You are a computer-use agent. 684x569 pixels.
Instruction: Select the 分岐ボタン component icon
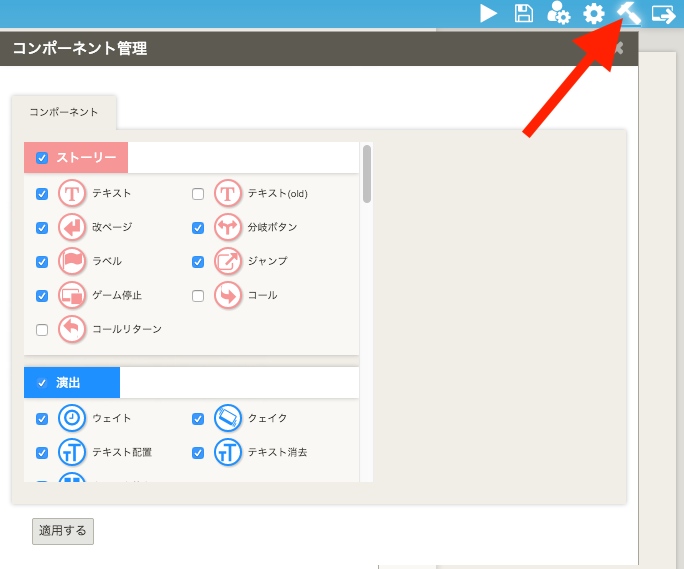(228, 228)
